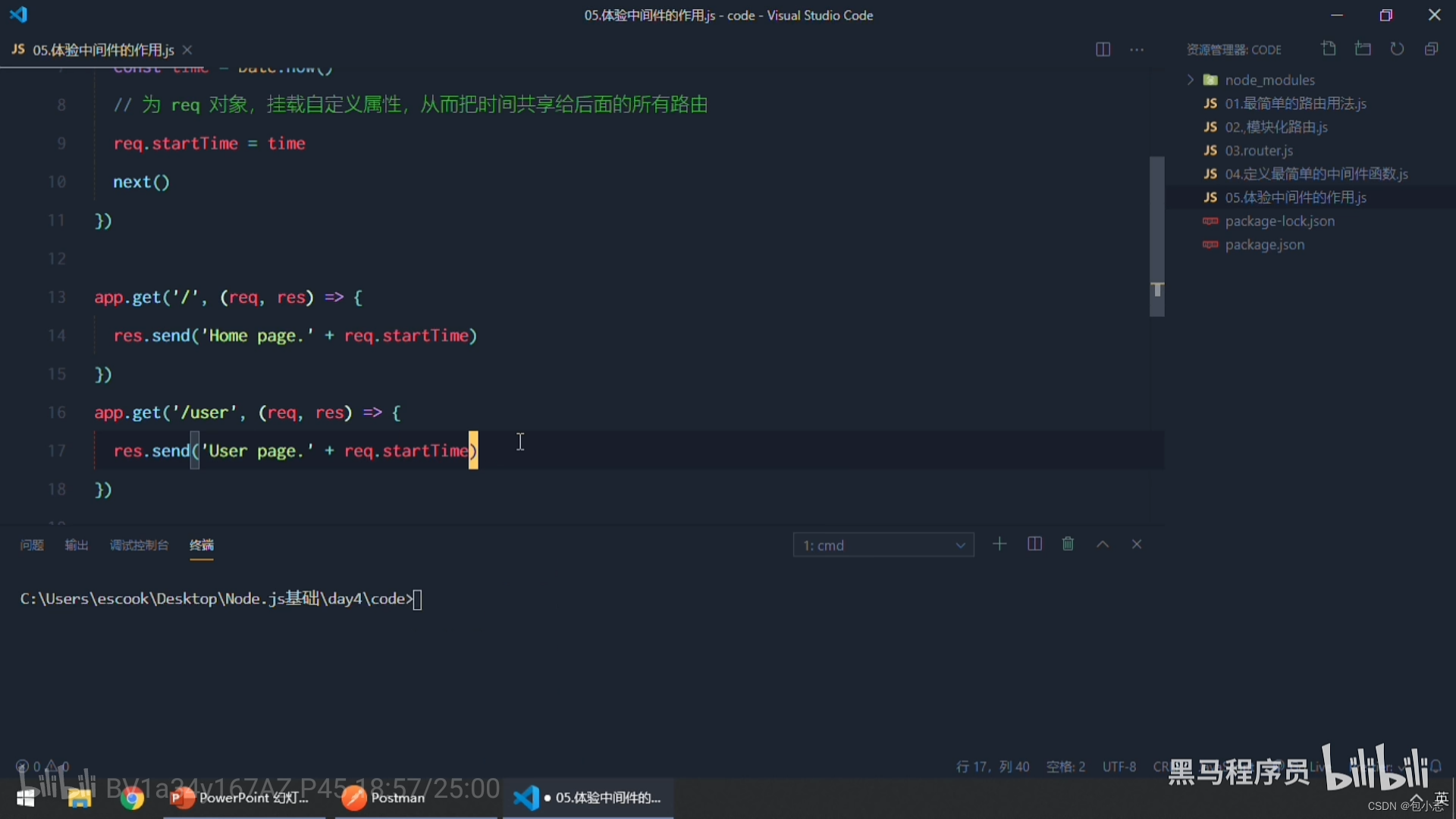Click line number 13 in gutter
The width and height of the screenshot is (1456, 819).
tap(57, 297)
